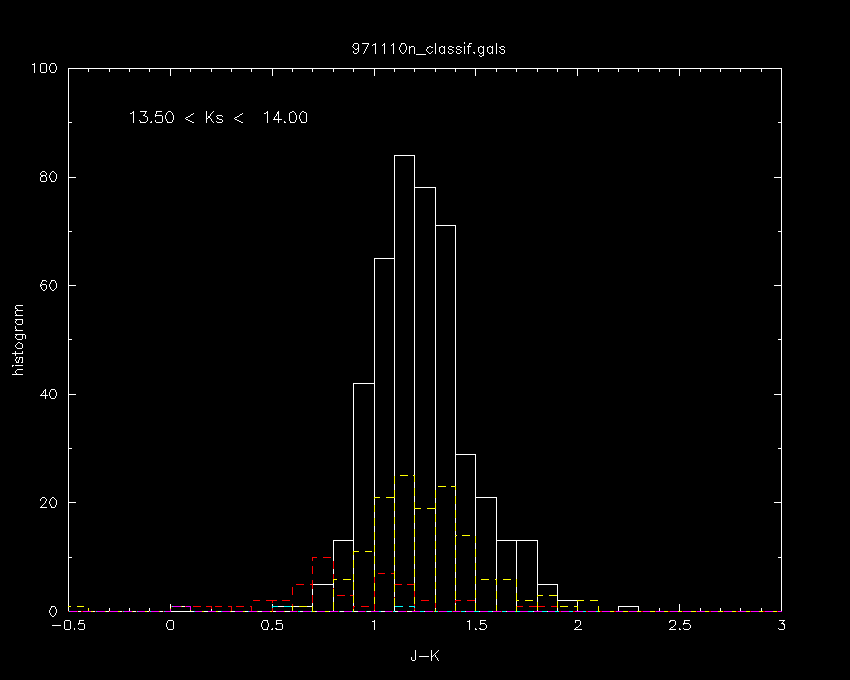This screenshot has height=680, width=850.
Task: Click top of tallest white histogram bar
Action: click(404, 156)
